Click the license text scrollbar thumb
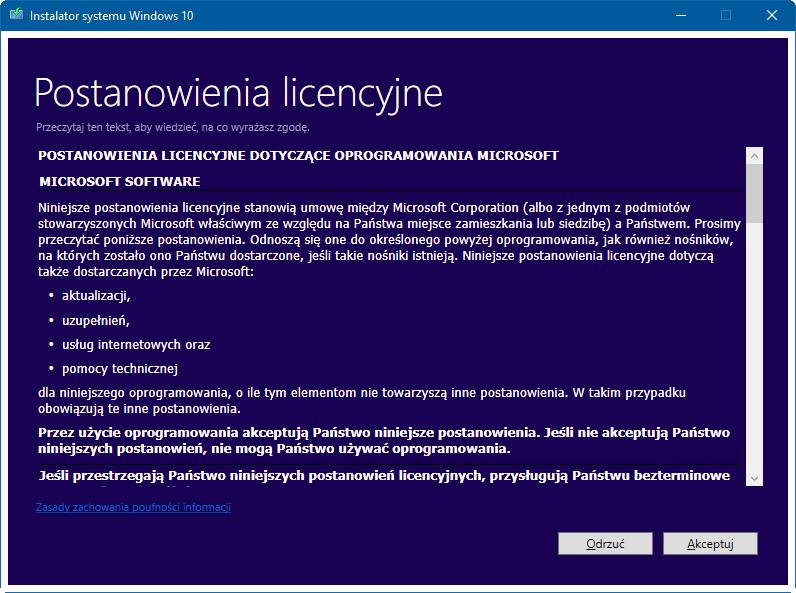The width and height of the screenshot is (796, 593). [x=754, y=193]
